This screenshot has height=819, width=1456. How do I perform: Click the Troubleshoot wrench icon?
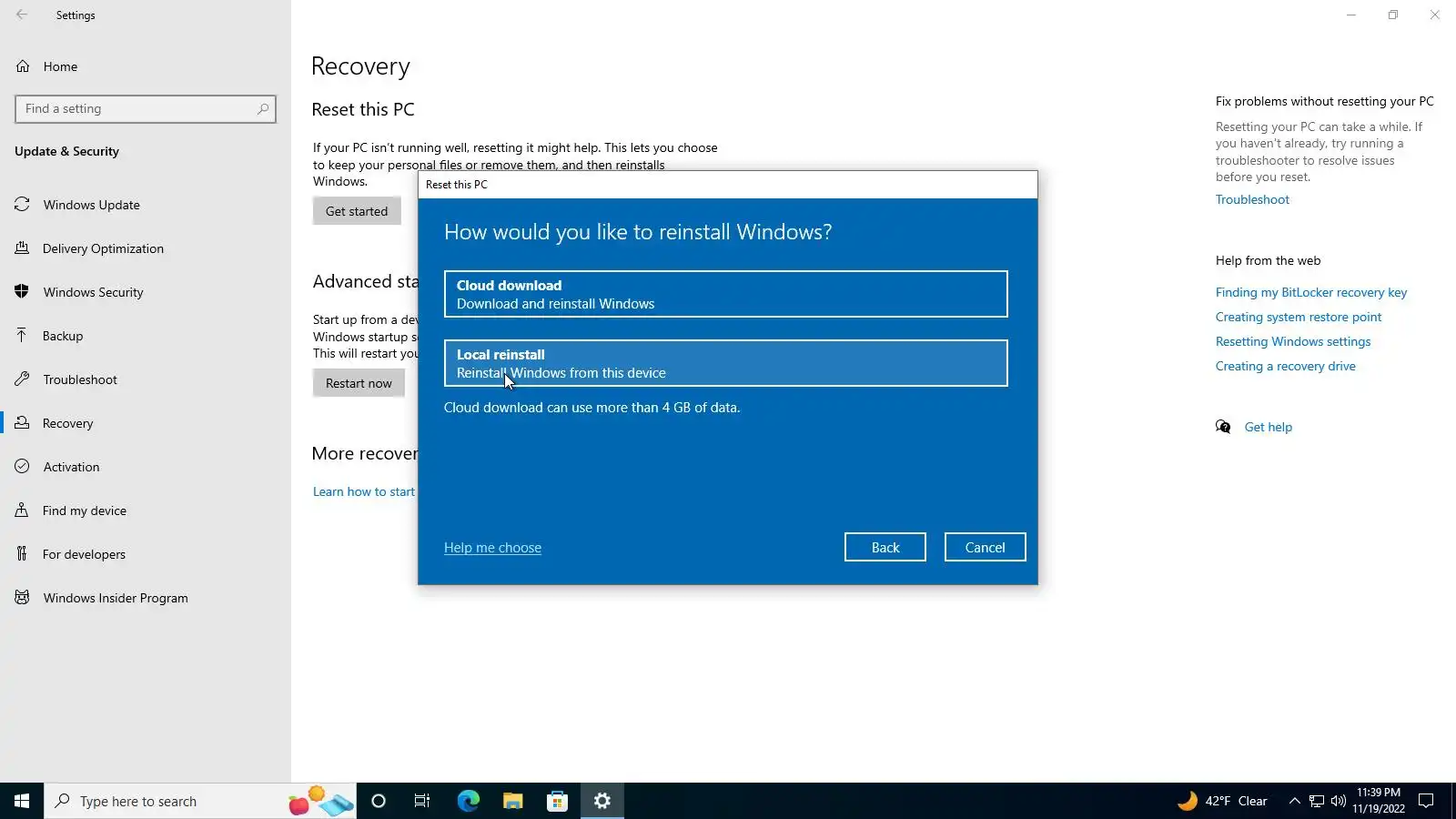click(x=22, y=379)
